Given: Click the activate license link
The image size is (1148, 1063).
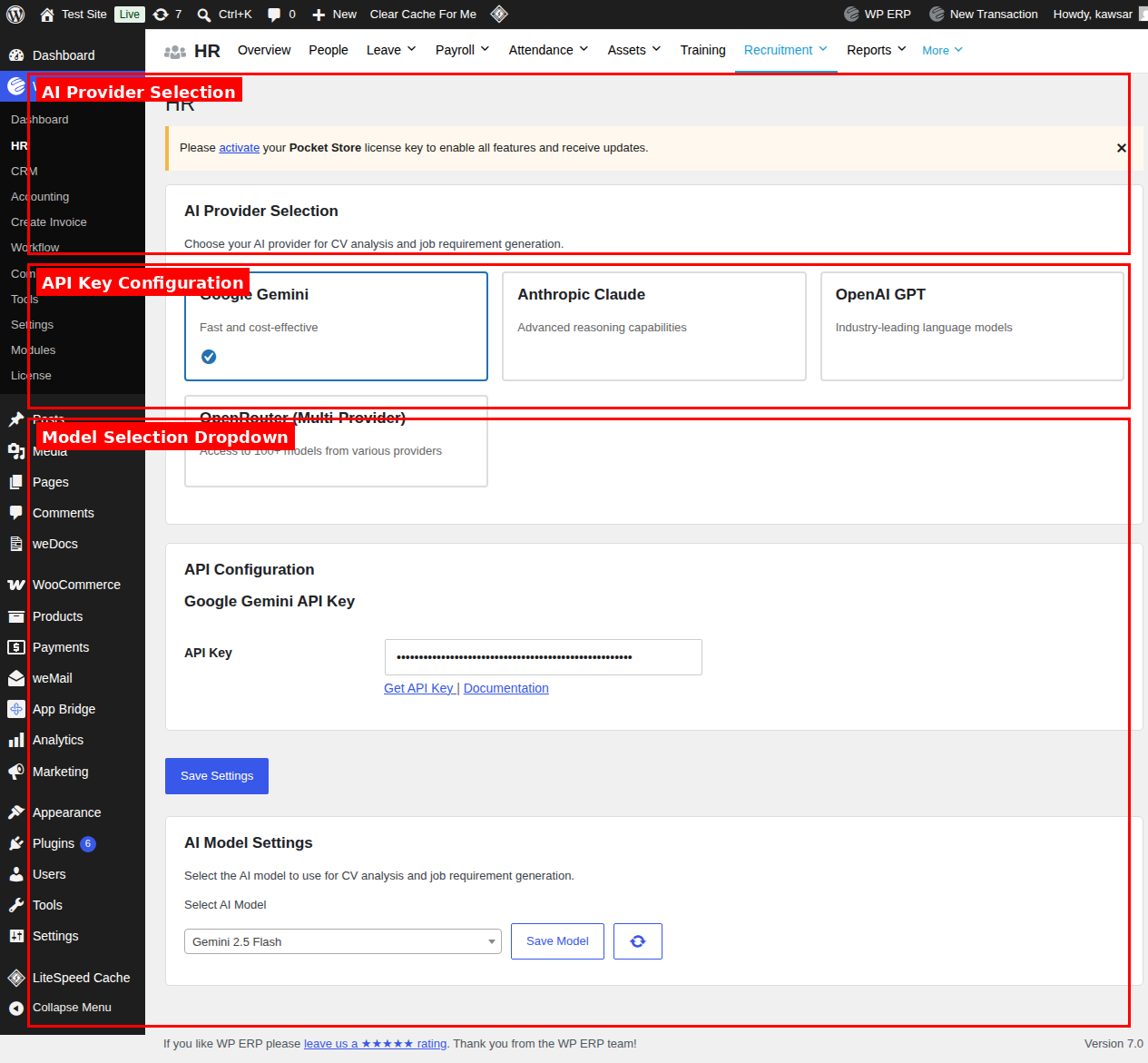Looking at the screenshot, I should pos(240,148).
